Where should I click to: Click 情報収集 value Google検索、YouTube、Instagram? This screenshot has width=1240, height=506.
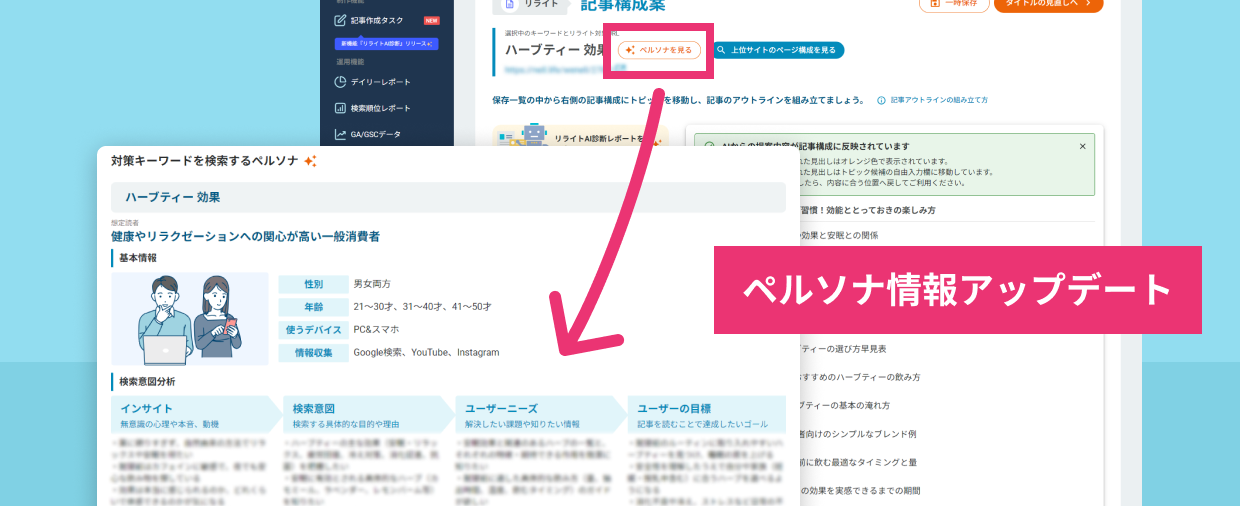click(x=426, y=352)
